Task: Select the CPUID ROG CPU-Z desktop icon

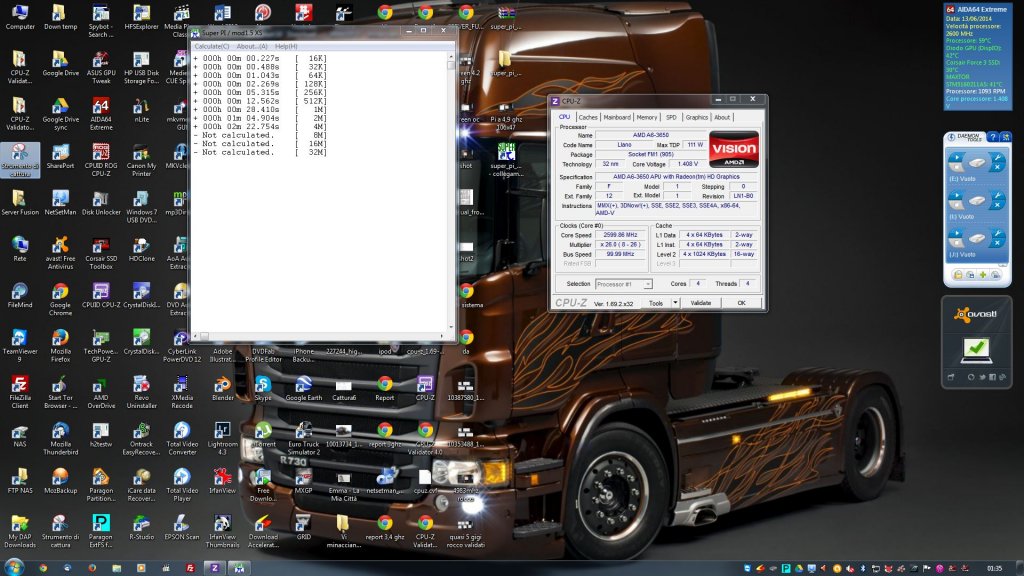Action: 101,161
